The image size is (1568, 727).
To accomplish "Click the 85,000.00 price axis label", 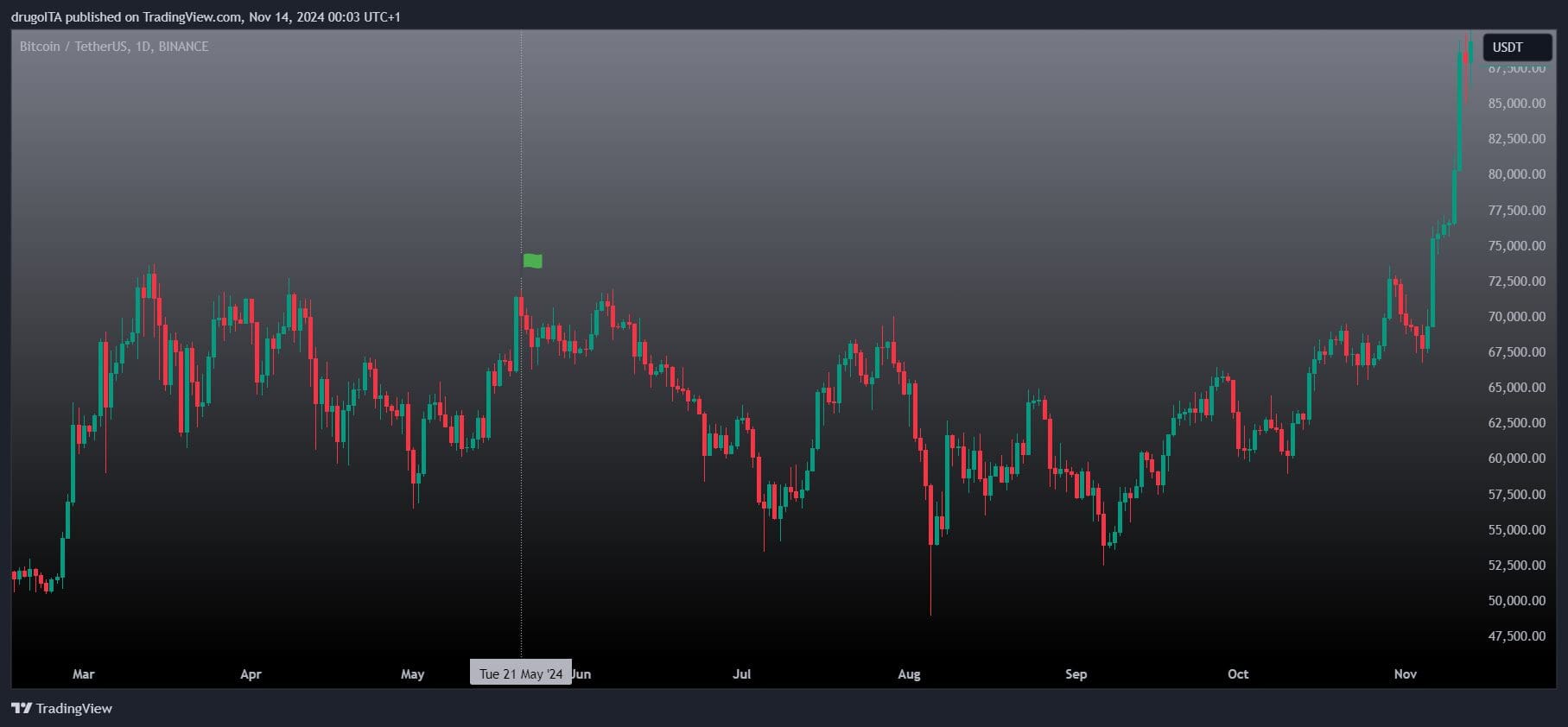I will point(1516,103).
